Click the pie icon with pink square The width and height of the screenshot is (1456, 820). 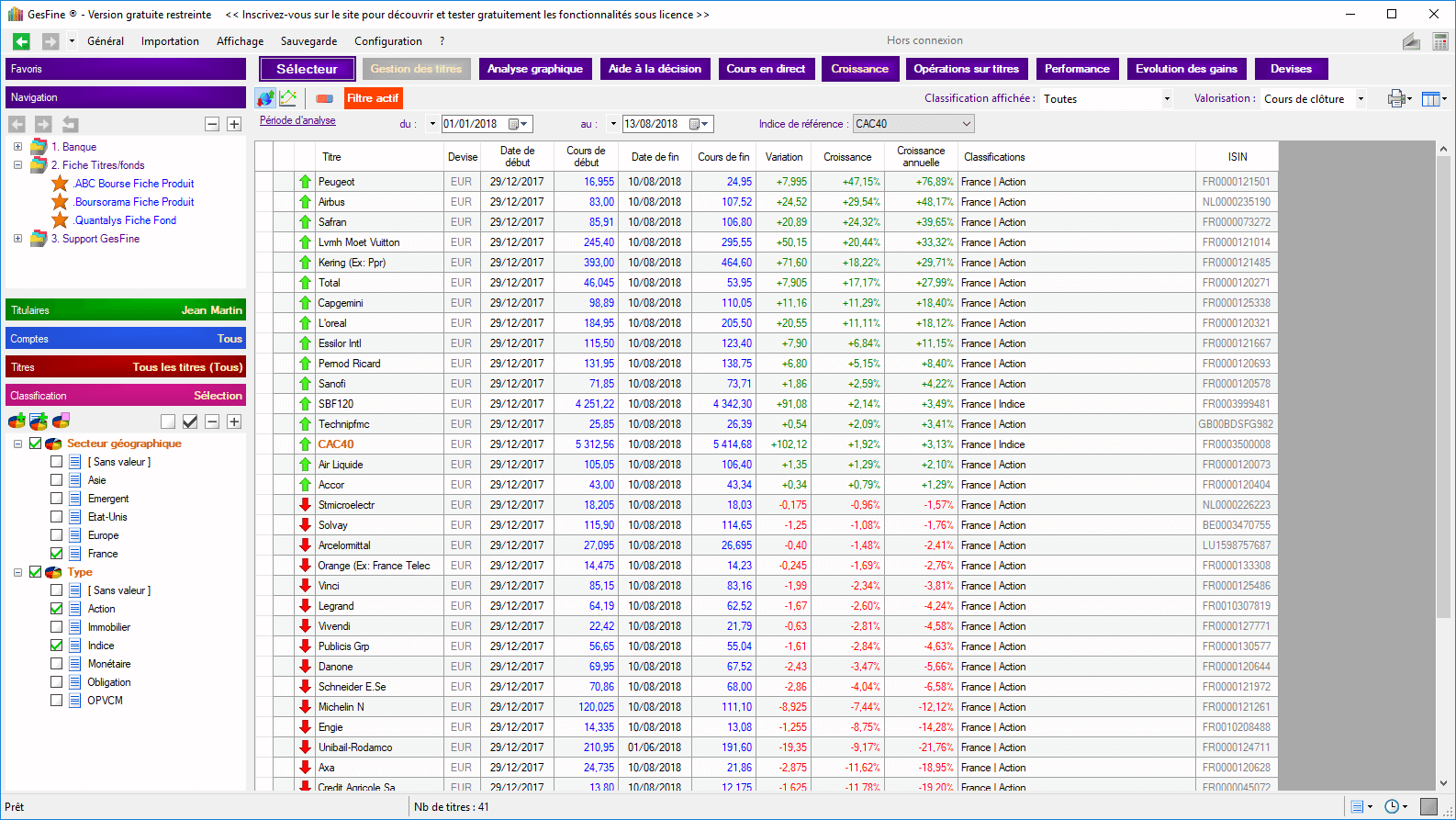(x=62, y=421)
